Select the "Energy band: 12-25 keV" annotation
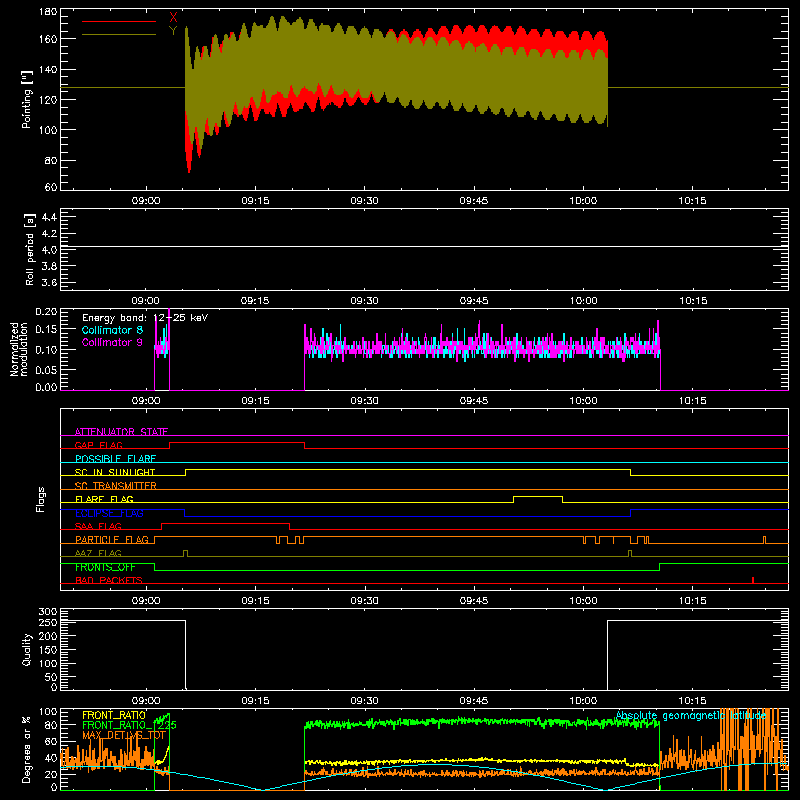Image resolution: width=800 pixels, height=800 pixels. click(145, 318)
